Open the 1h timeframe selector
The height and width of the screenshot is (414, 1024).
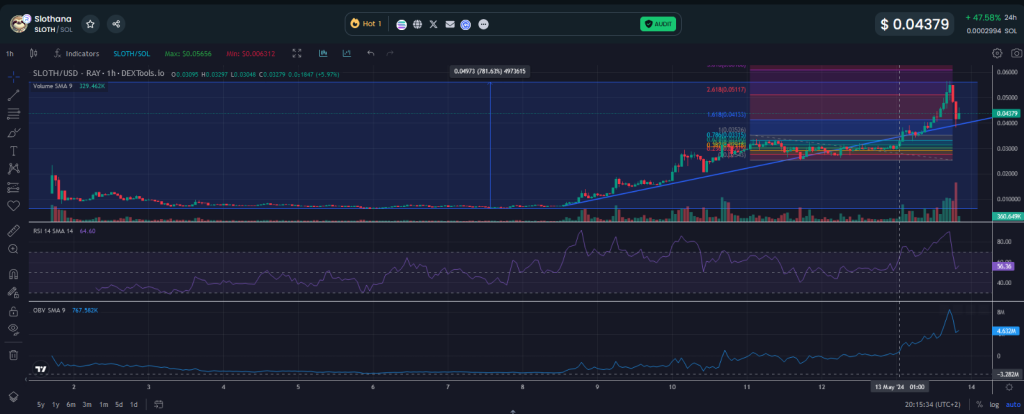pyautogui.click(x=10, y=54)
